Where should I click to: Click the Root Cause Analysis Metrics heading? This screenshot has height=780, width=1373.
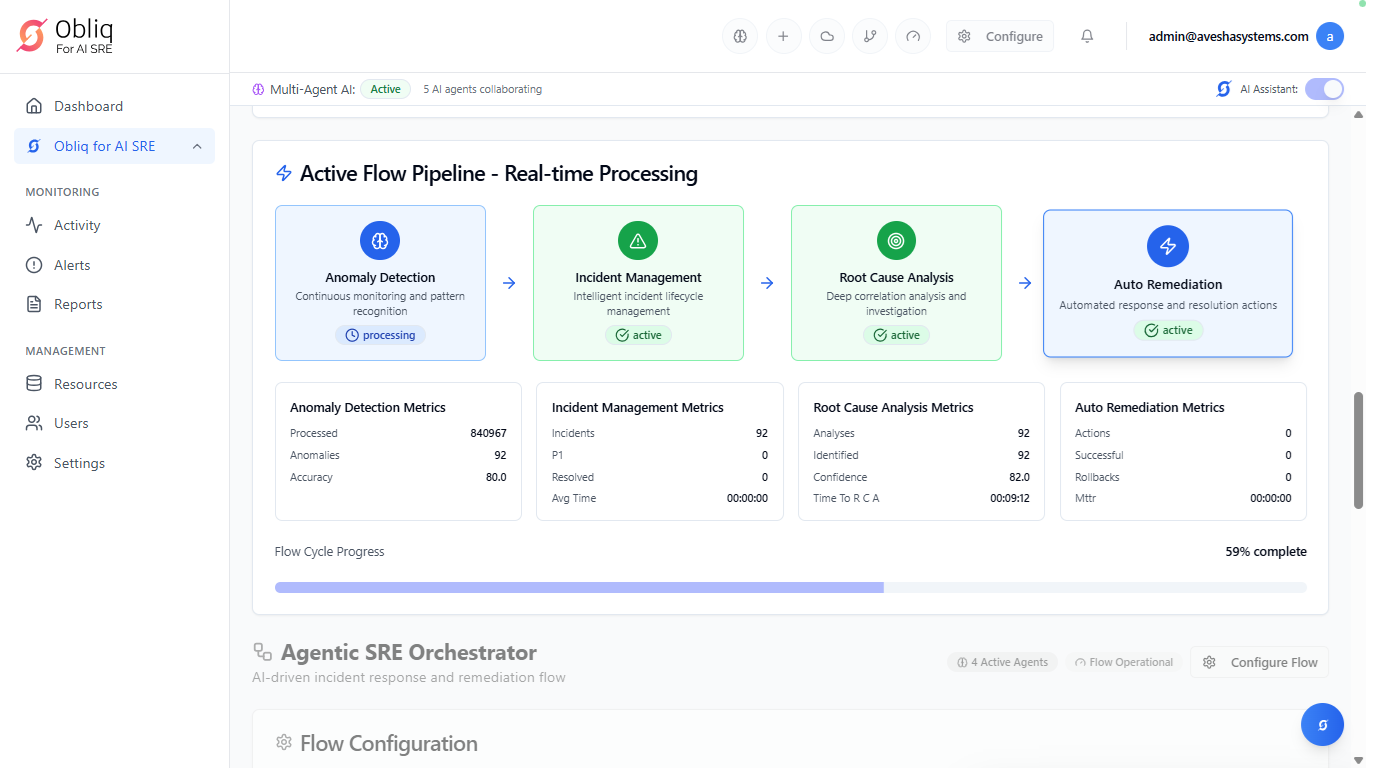(x=894, y=407)
